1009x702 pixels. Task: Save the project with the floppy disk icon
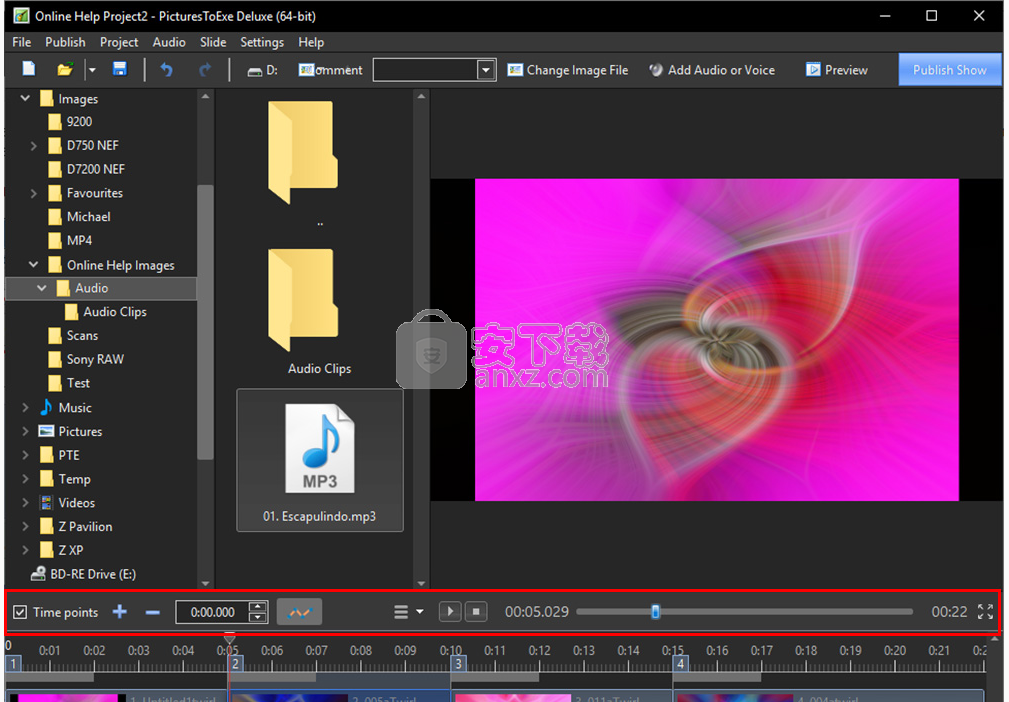point(120,69)
